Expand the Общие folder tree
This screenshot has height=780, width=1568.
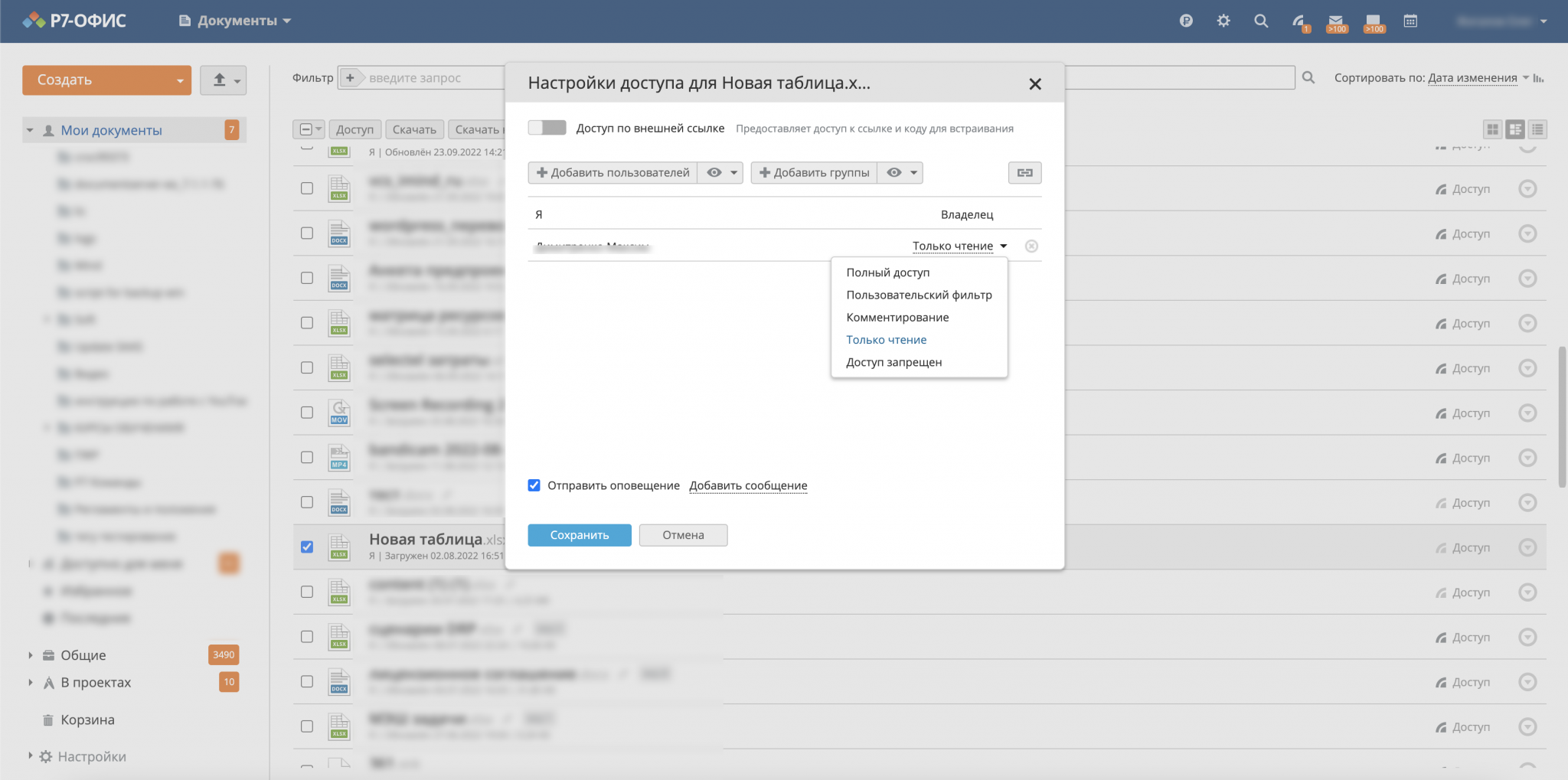31,655
